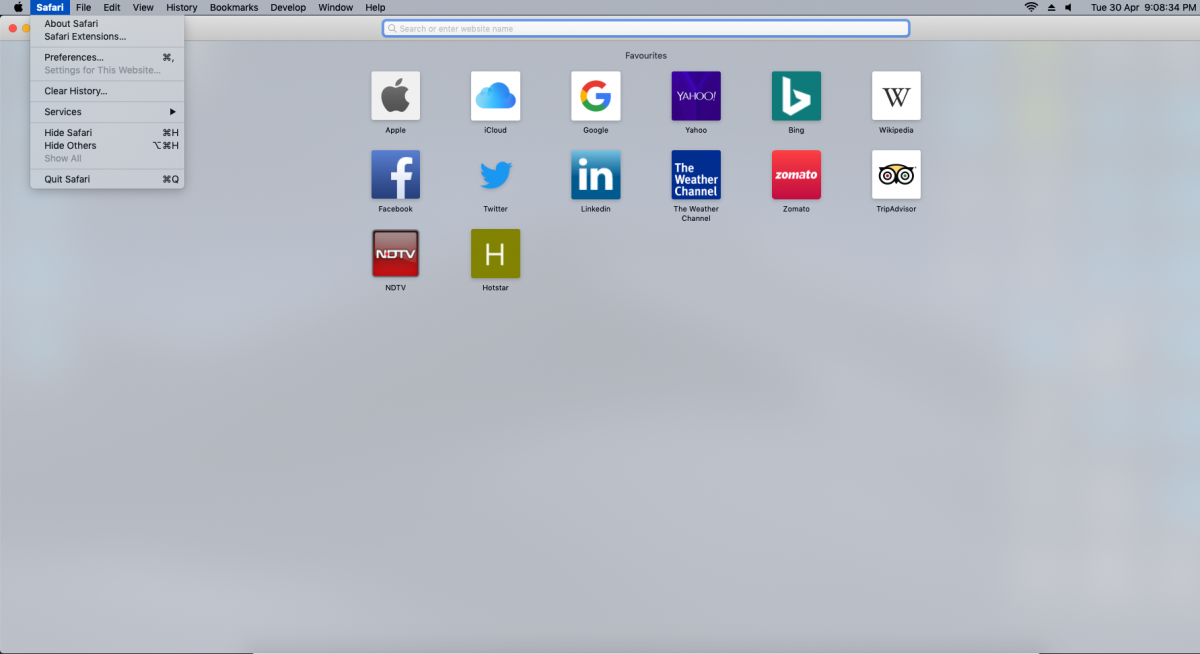The image size is (1200, 654).
Task: Click the TripAdvisor label text
Action: [x=896, y=209]
